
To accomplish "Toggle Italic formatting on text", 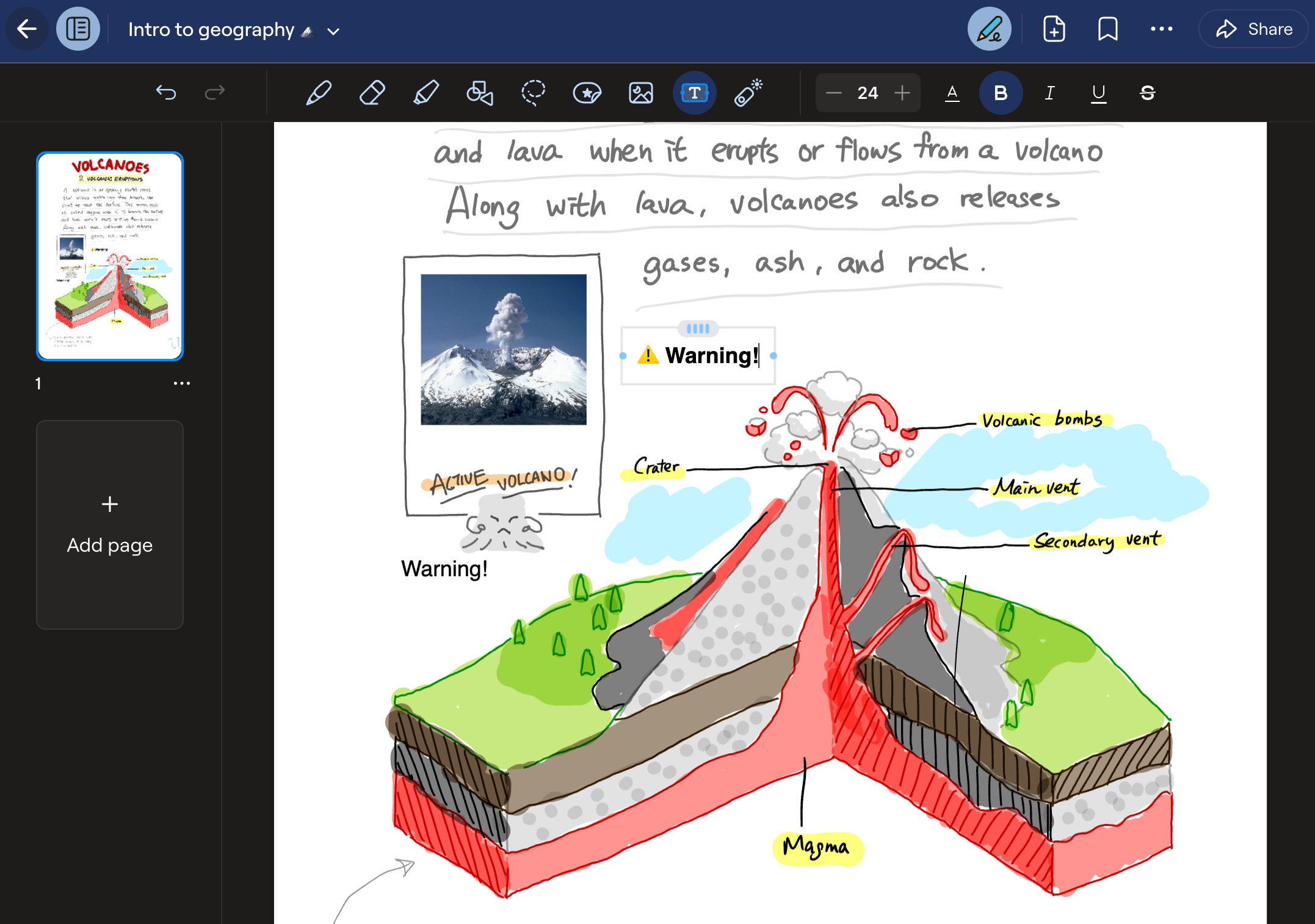I will tap(1049, 93).
